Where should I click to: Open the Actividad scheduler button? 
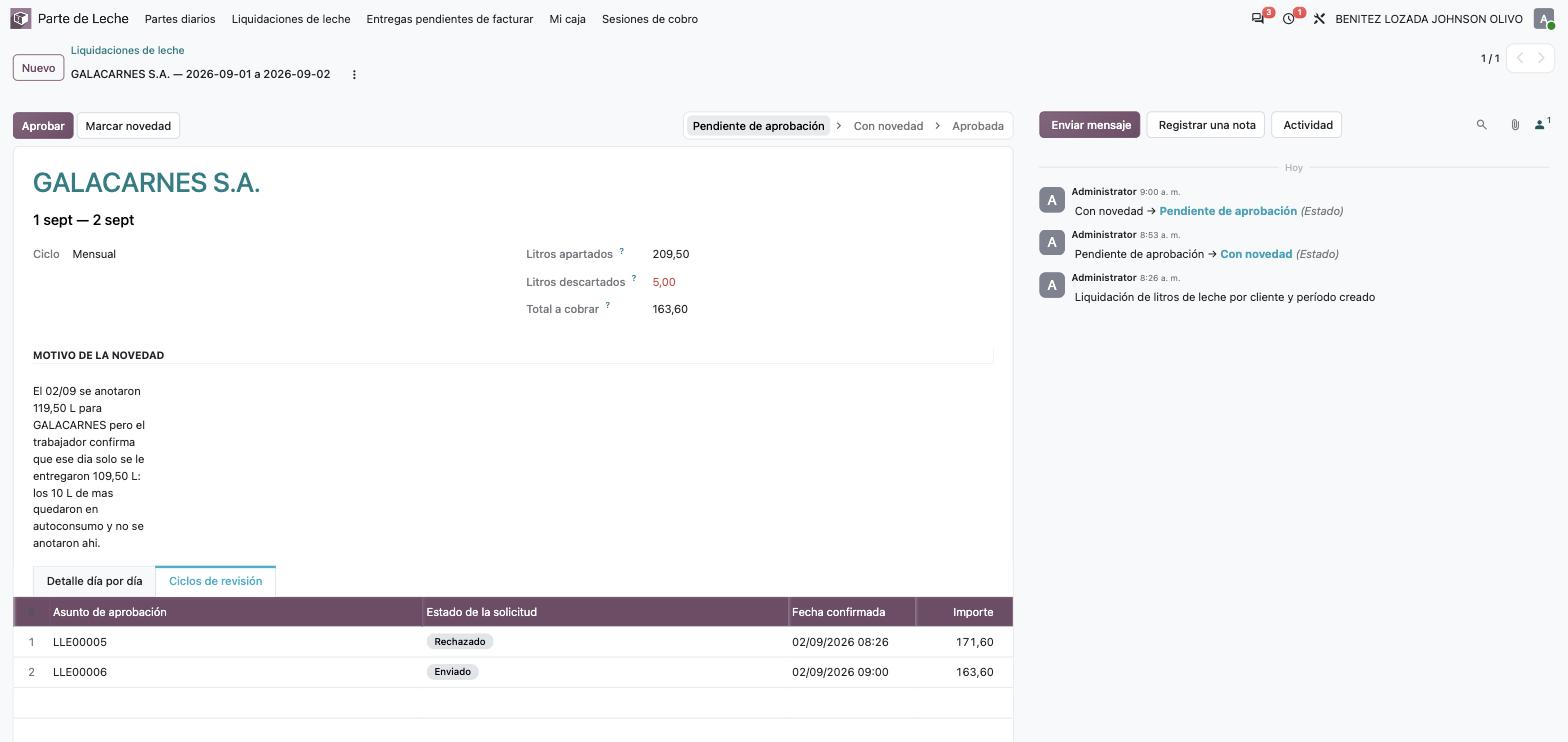(1308, 125)
